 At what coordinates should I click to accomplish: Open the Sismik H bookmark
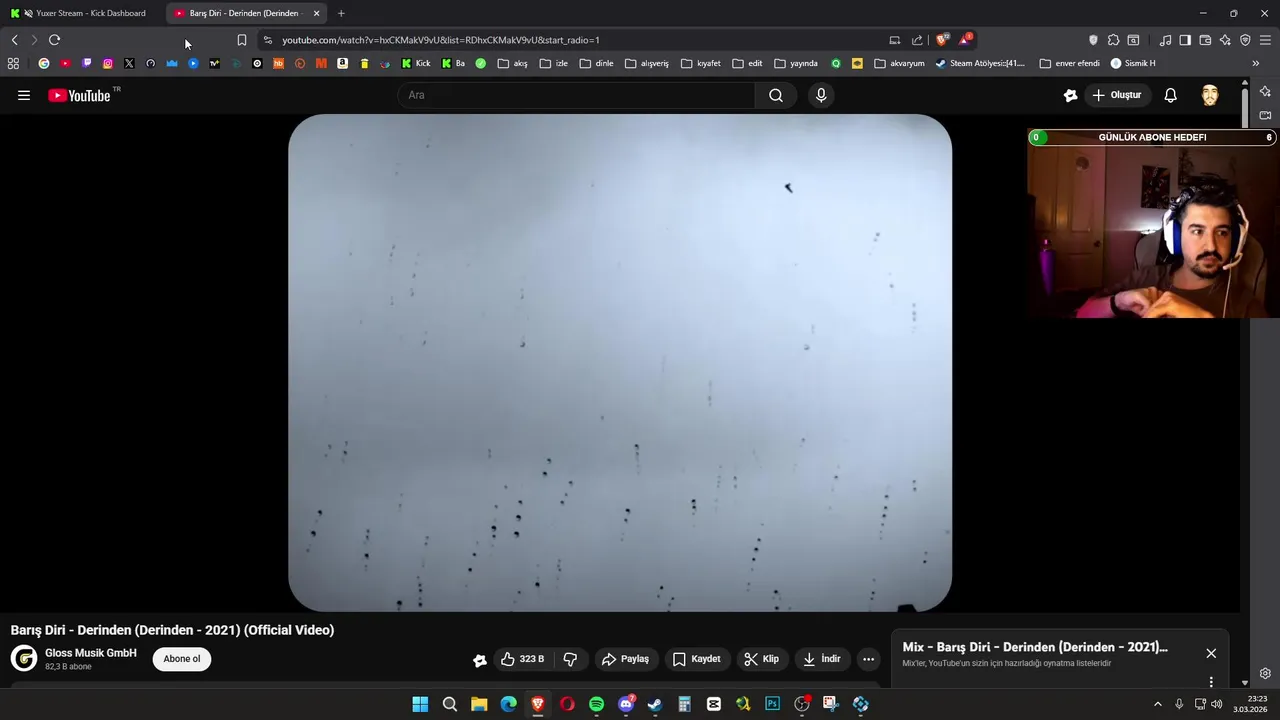[1133, 63]
